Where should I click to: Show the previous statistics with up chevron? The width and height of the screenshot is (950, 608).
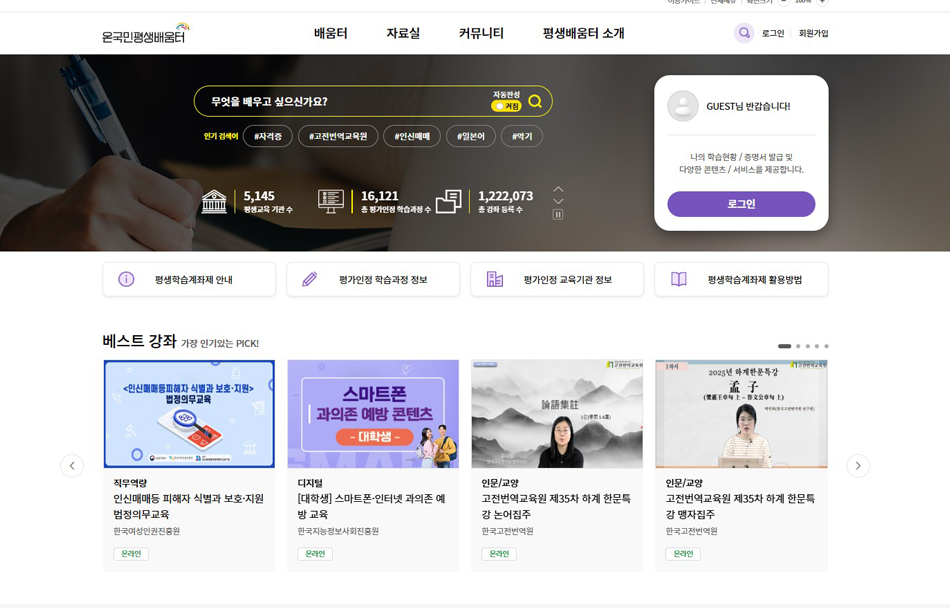[x=559, y=190]
